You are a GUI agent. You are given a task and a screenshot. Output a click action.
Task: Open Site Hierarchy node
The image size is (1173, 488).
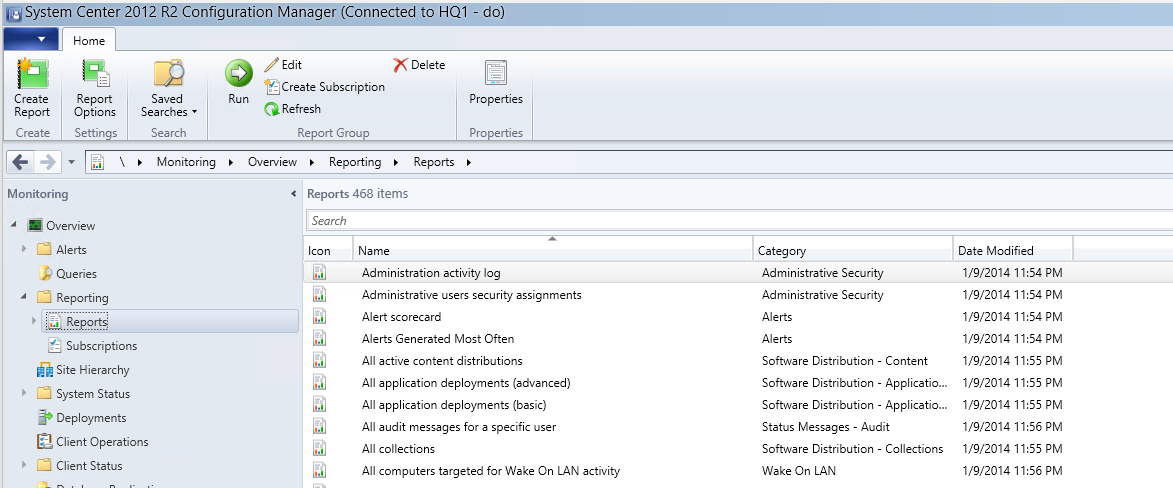point(93,370)
